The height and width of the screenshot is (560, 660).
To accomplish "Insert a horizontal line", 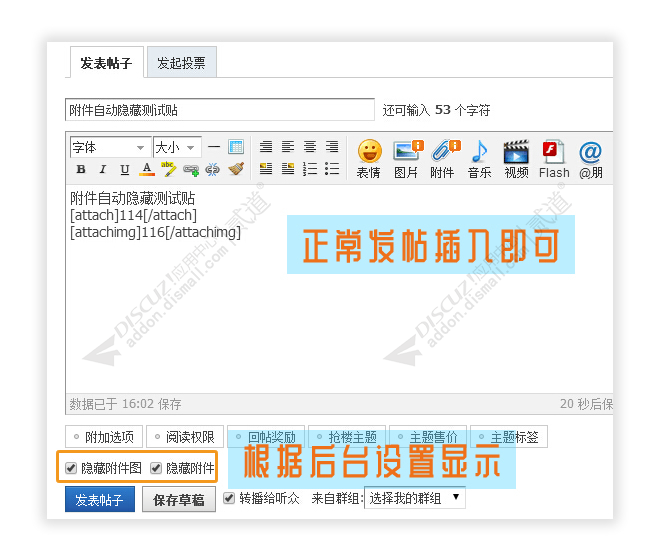I will pos(214,147).
